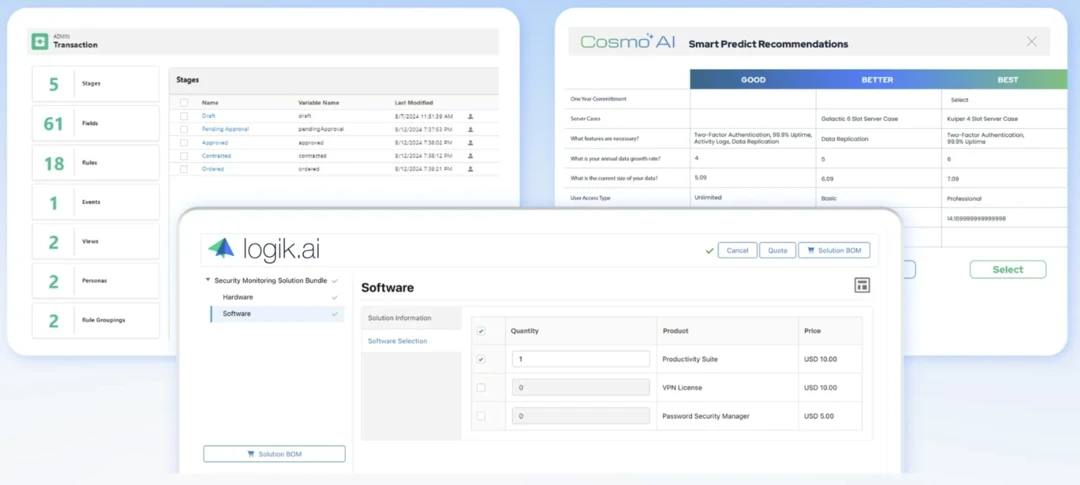Tick the Password Security Manager checkbox
Image resolution: width=1080 pixels, height=485 pixels.
(x=481, y=416)
